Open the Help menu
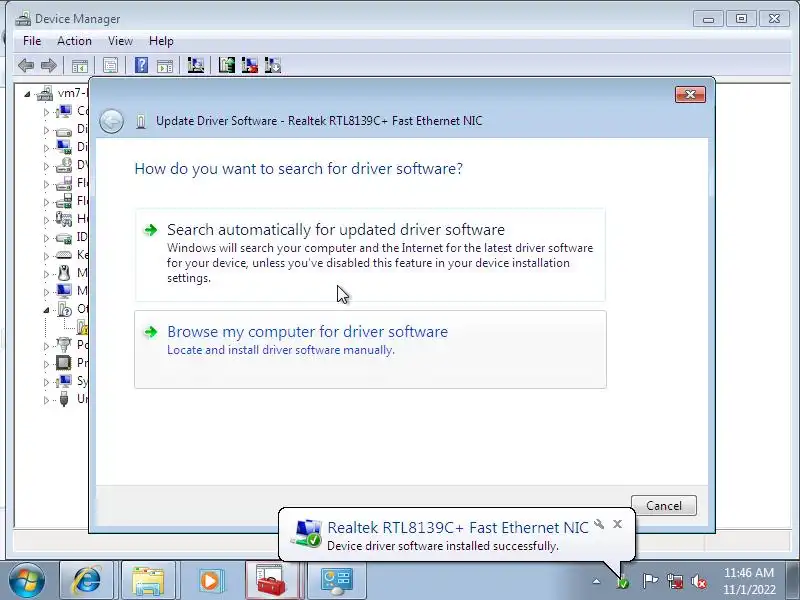 [161, 41]
